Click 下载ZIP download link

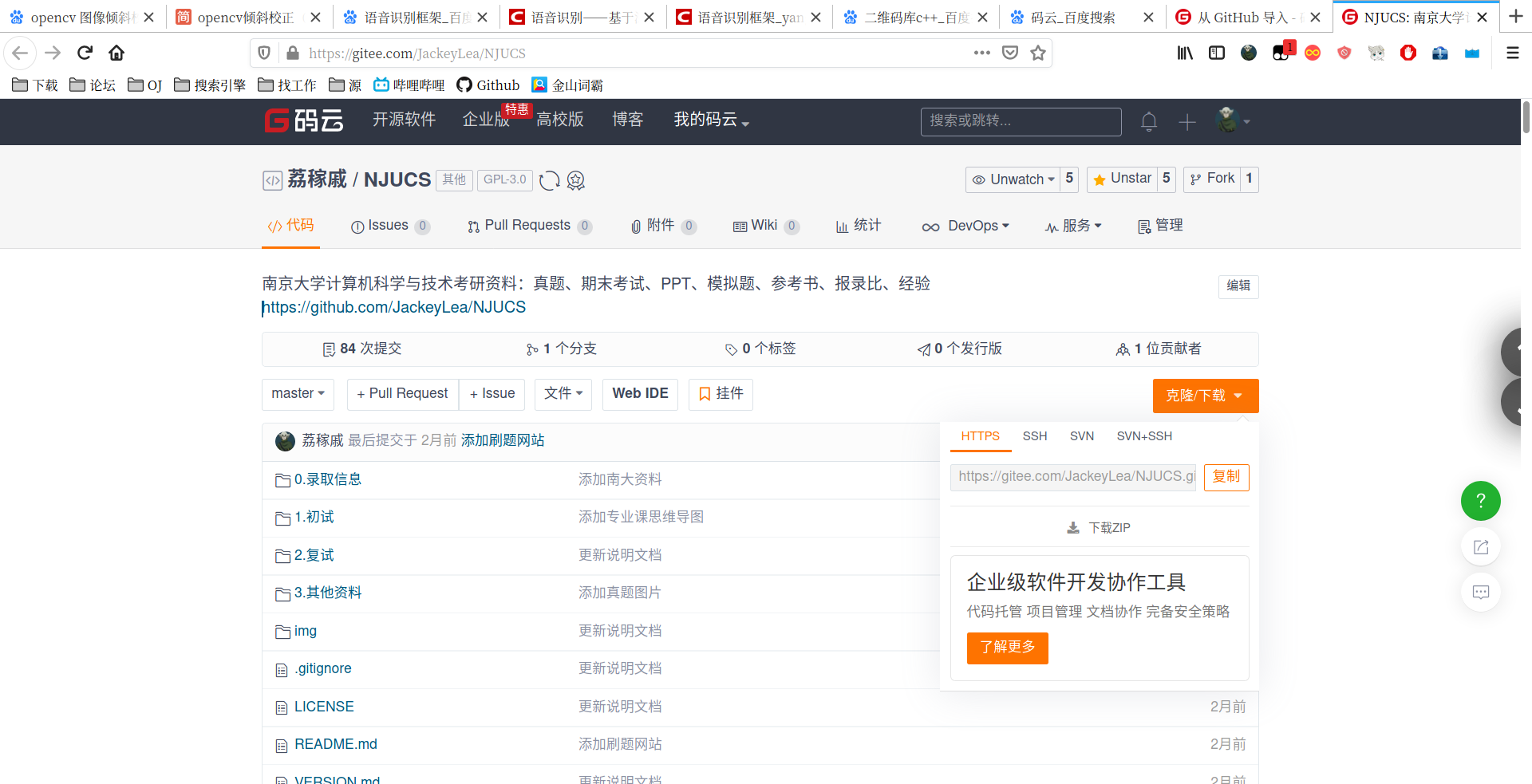coord(1099,528)
